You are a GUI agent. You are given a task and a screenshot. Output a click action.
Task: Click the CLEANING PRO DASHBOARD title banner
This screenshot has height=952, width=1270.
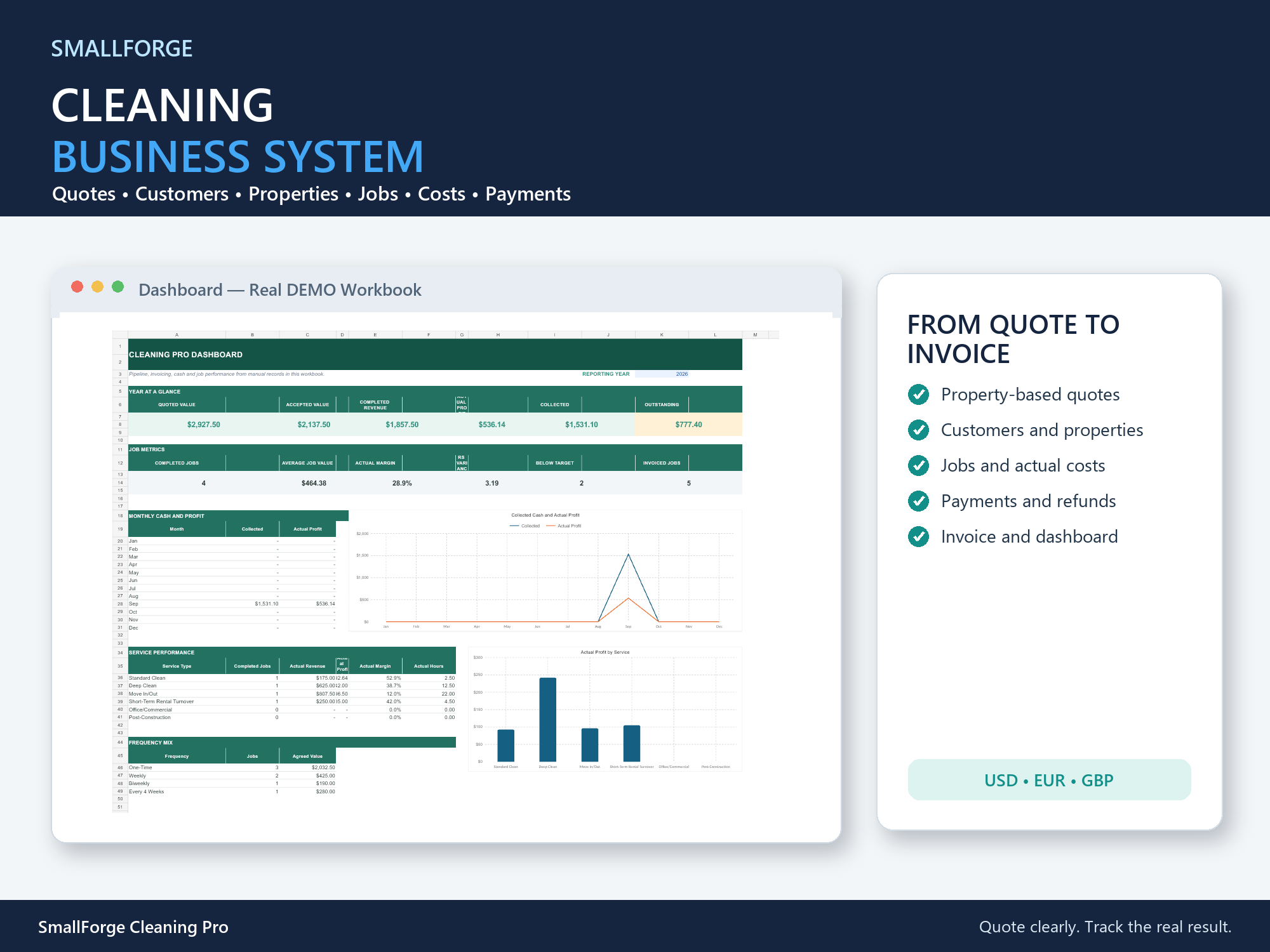point(435,354)
